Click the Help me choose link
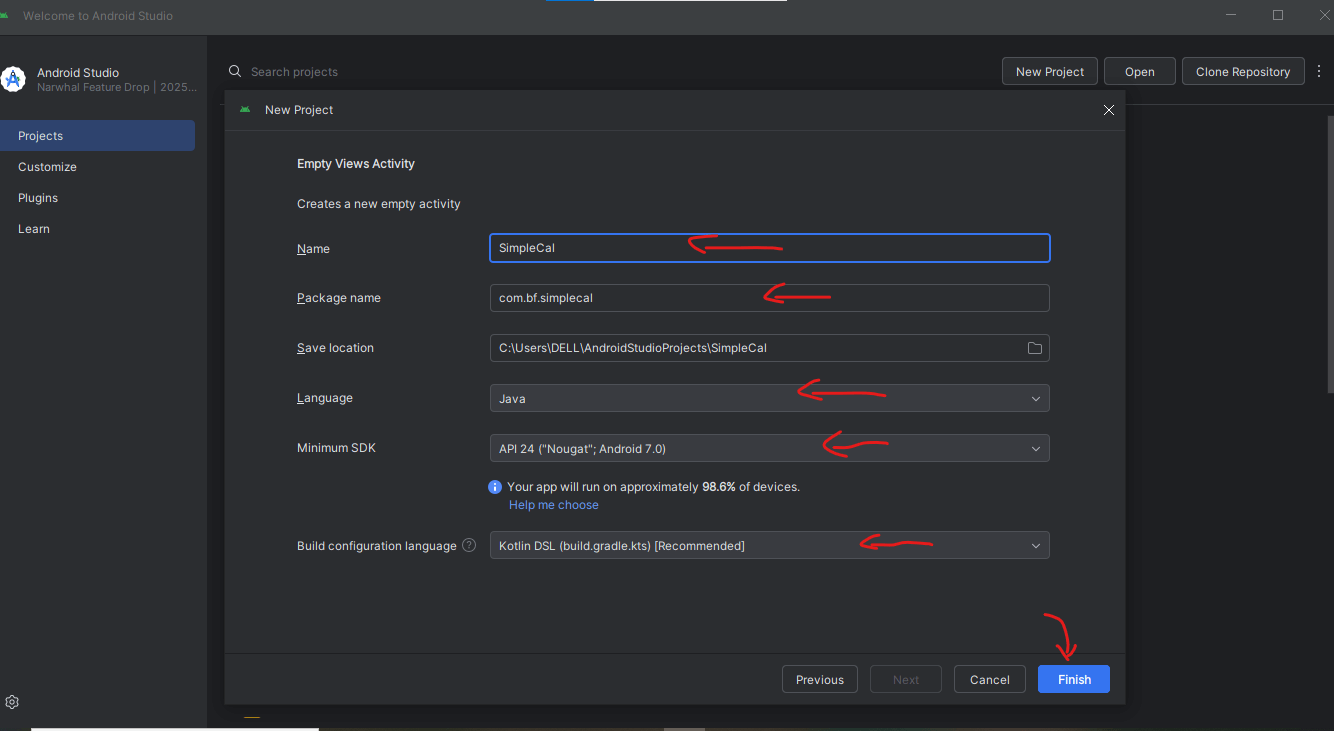Viewport: 1334px width, 731px height. [553, 504]
